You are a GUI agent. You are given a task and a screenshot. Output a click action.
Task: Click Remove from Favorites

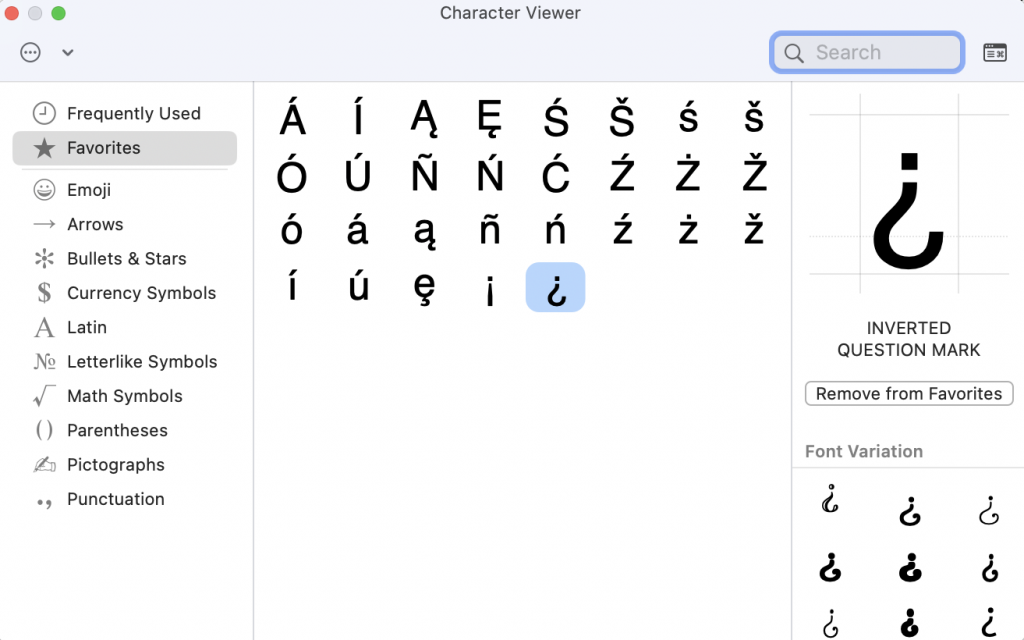(x=908, y=393)
